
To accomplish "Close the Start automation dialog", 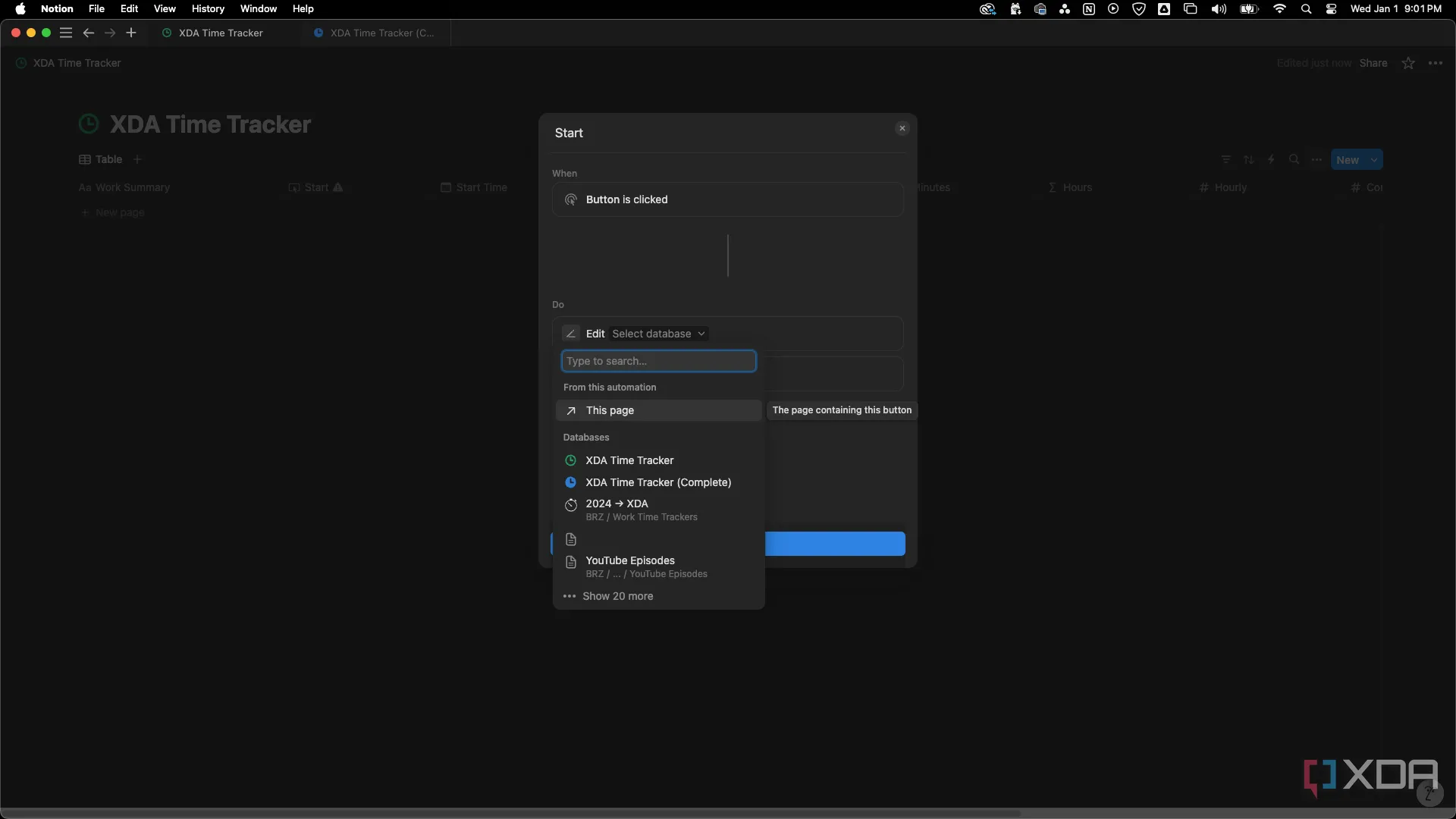I will [x=902, y=128].
